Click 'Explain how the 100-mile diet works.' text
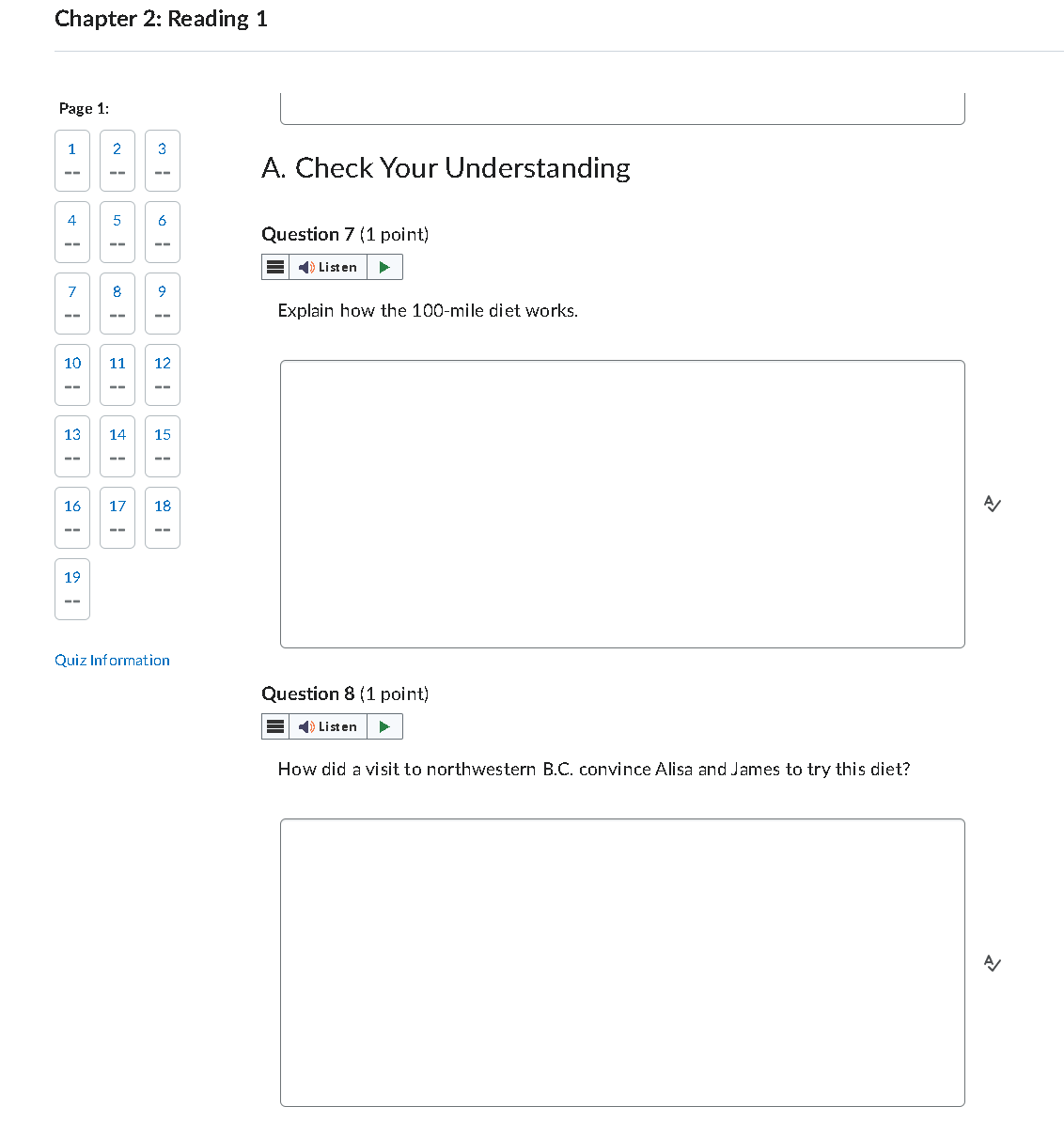 (x=428, y=310)
